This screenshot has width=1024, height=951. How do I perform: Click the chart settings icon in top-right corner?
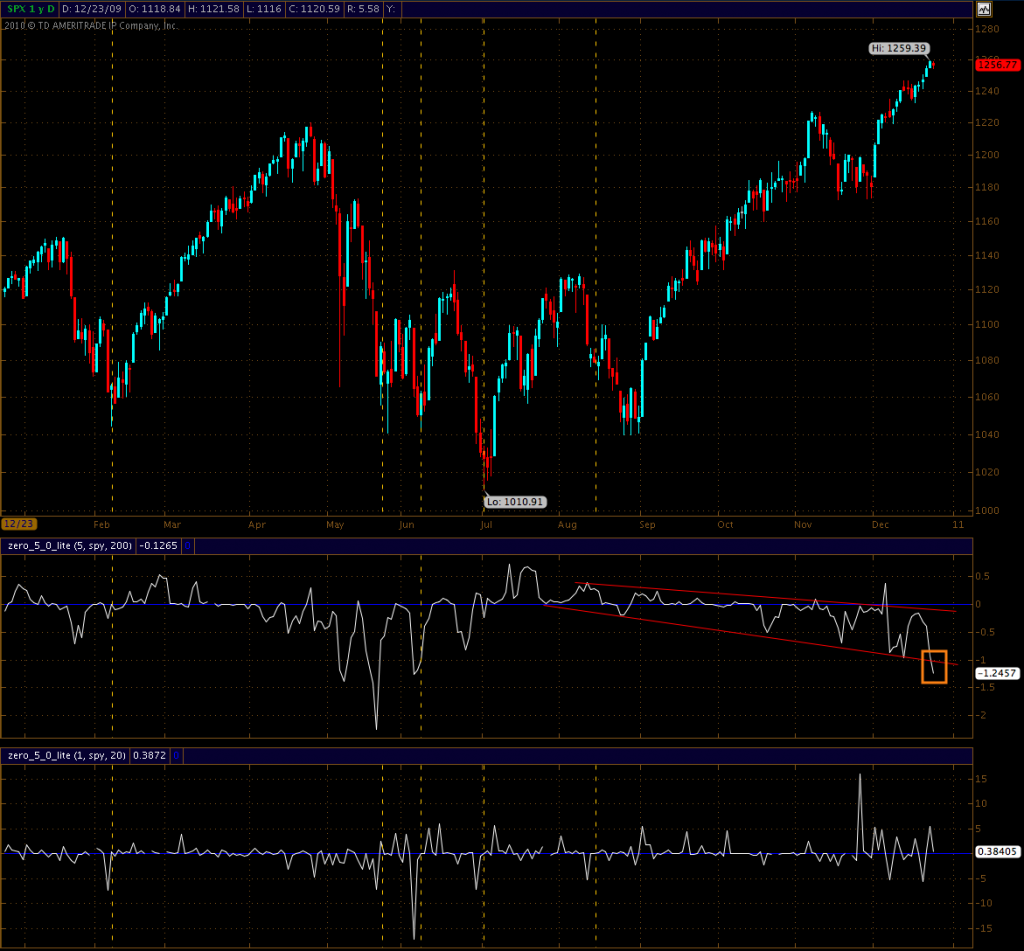pos(984,9)
